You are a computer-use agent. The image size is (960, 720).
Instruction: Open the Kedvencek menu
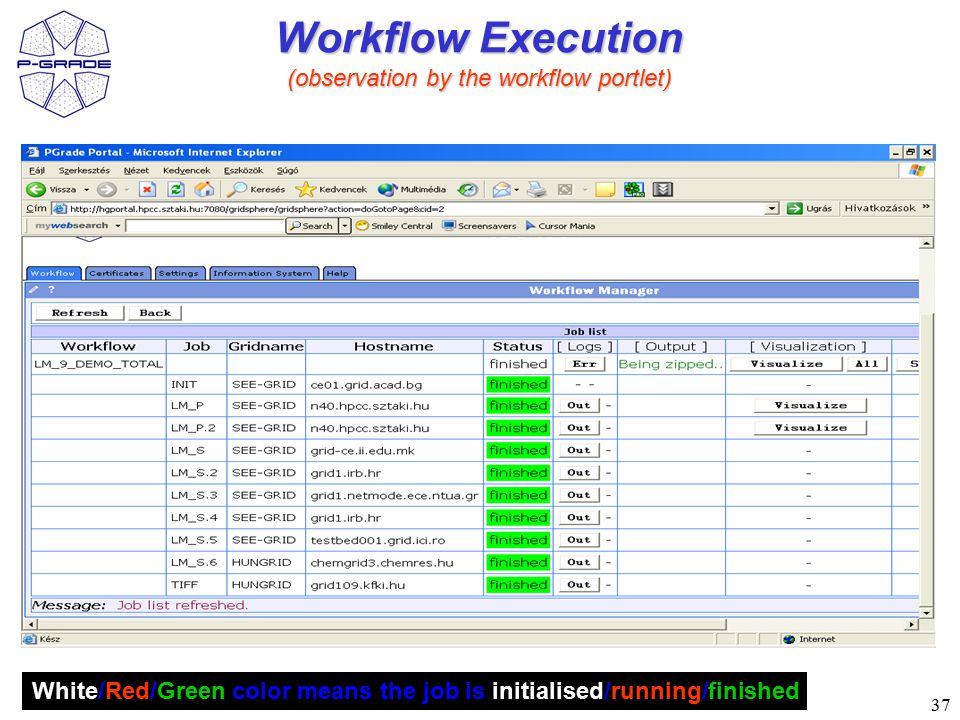click(x=186, y=170)
